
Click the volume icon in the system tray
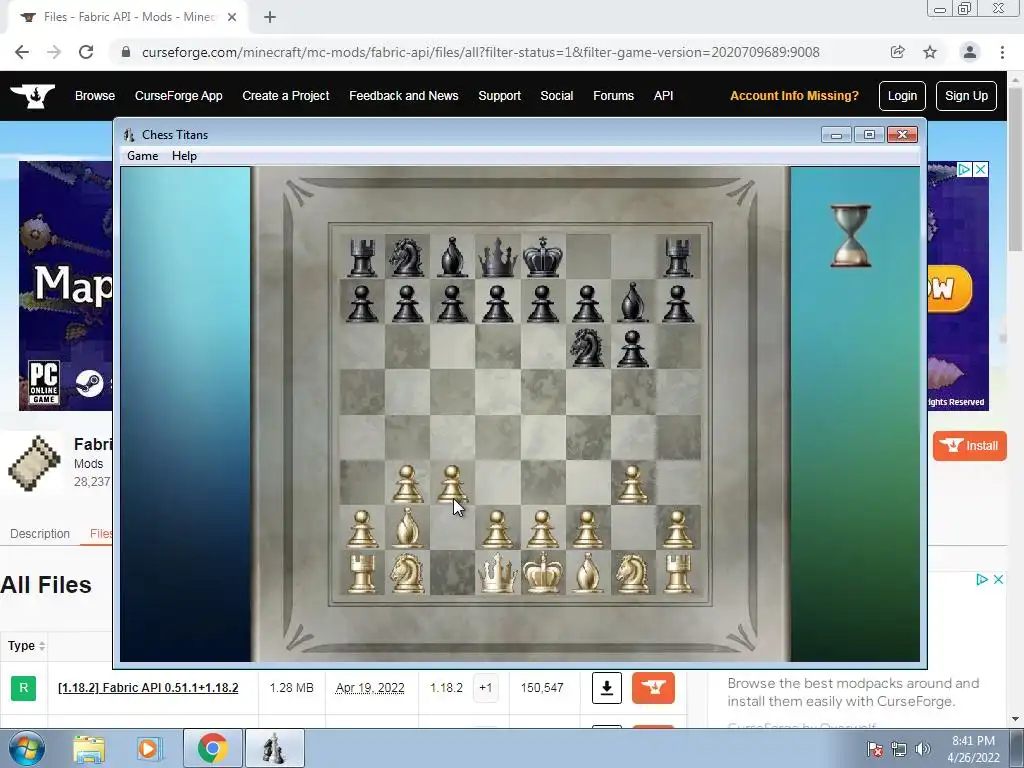[x=923, y=749]
